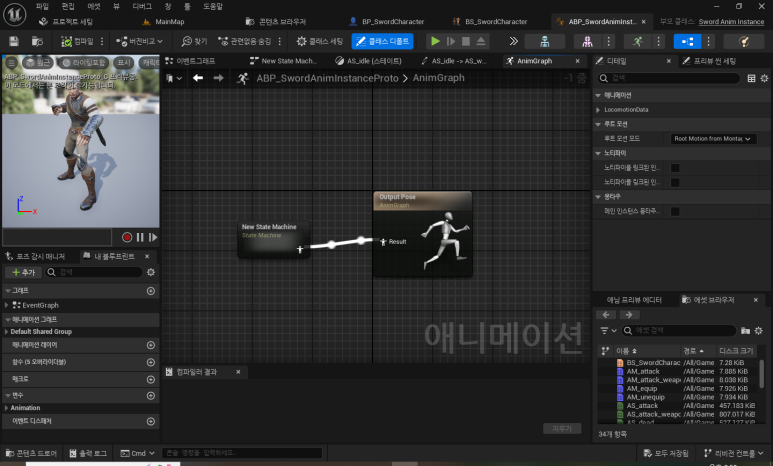Open My Blueprint panel settings gear
Screen dimensions: 773x466
click(151, 272)
